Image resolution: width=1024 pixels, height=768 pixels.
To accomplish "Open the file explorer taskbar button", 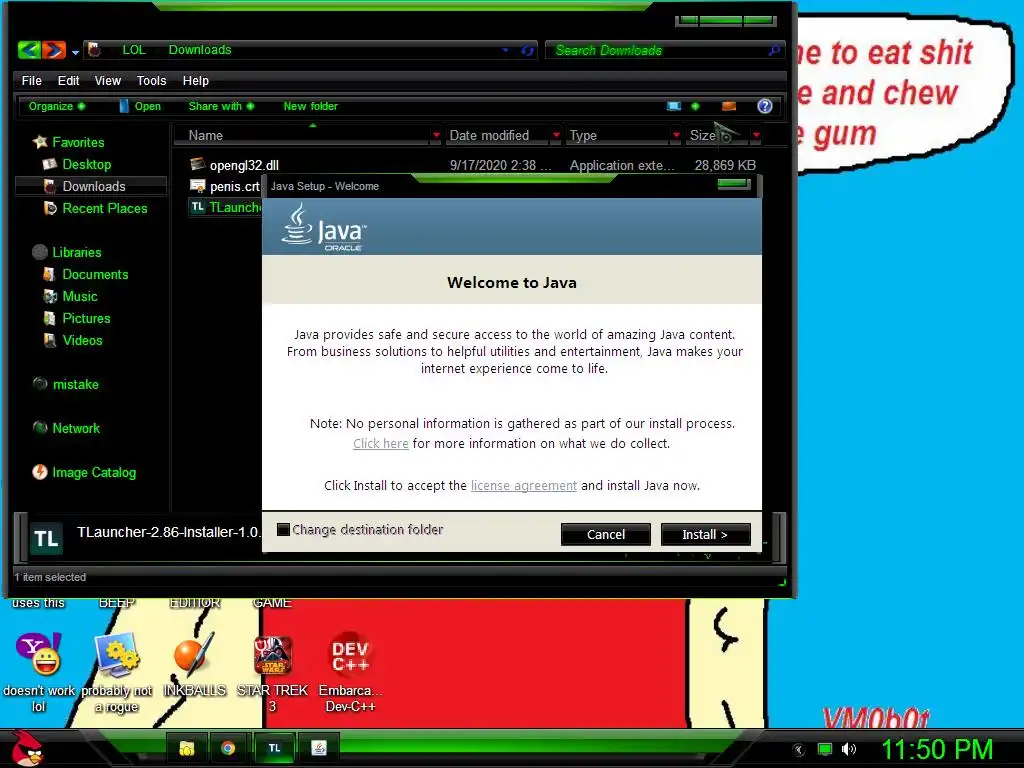I will click(x=187, y=748).
